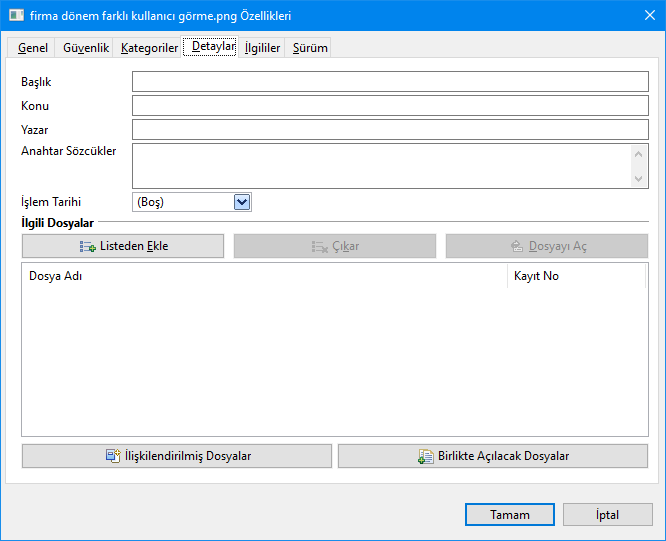Switch to the Genel tab

pyautogui.click(x=33, y=48)
